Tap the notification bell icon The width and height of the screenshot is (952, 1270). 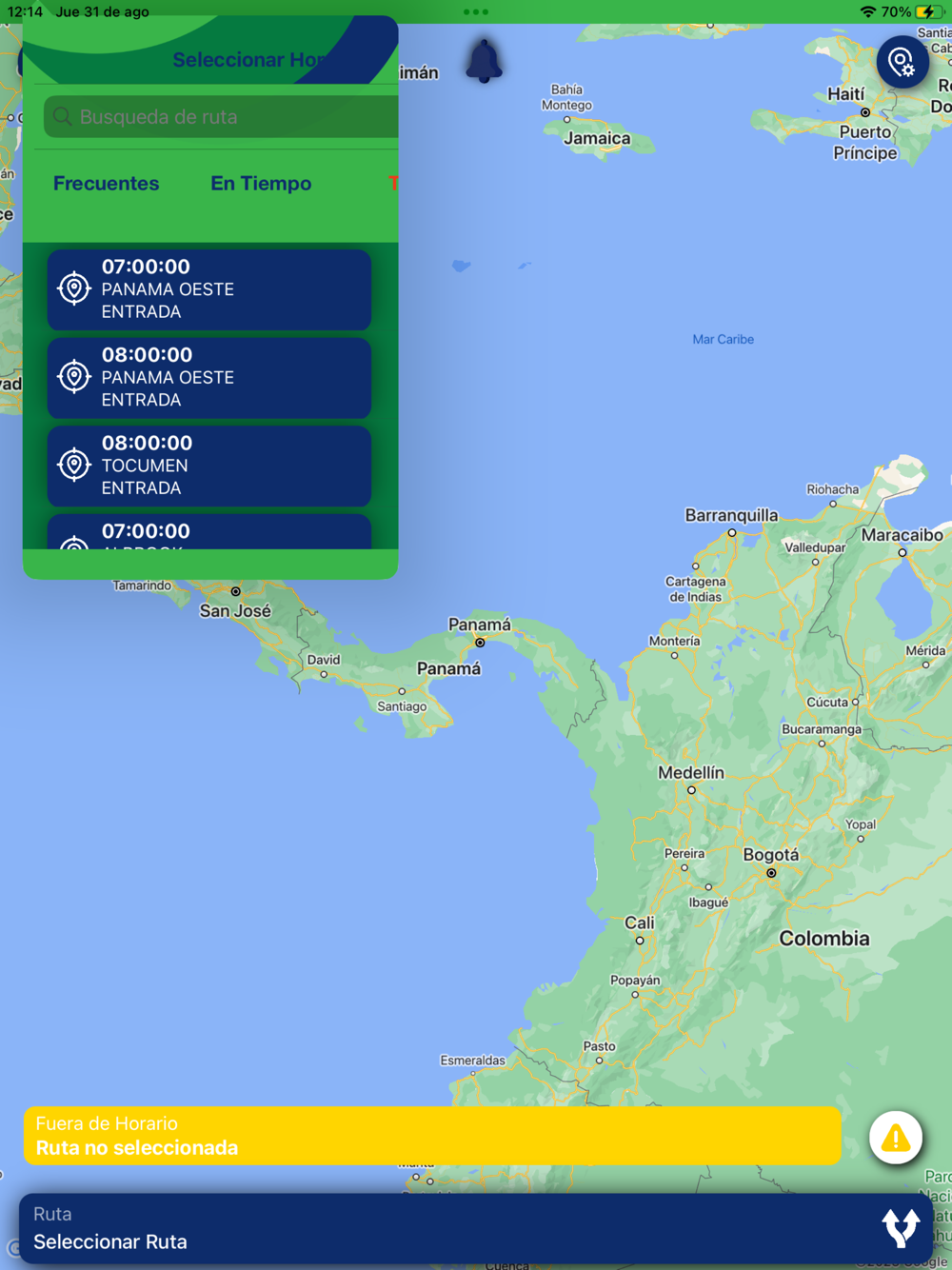click(x=484, y=61)
